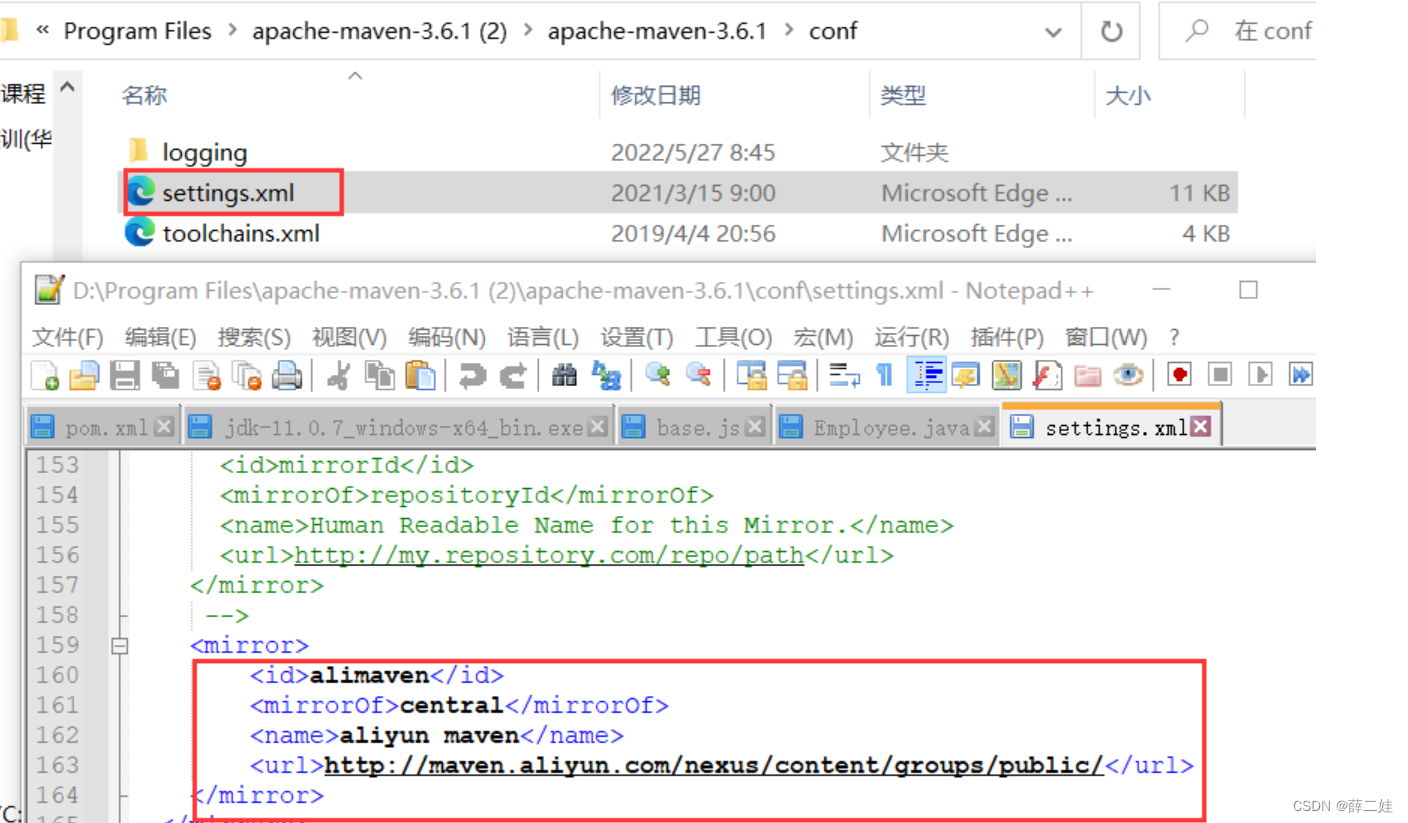Open the 插件(P) menu
The width and height of the screenshot is (1408, 823).
(1006, 337)
